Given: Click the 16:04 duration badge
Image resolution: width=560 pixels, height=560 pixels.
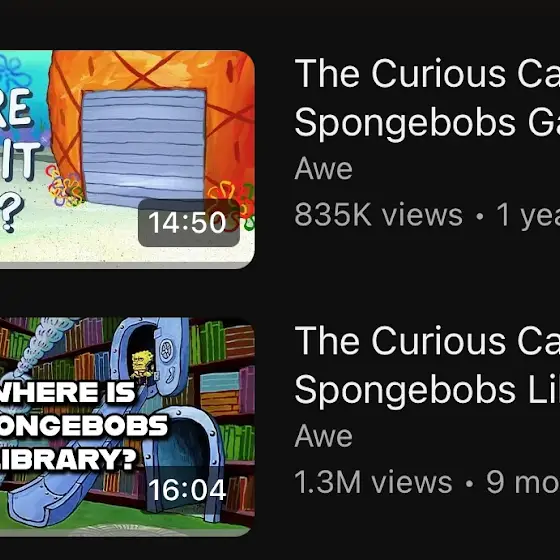Looking at the screenshot, I should [x=187, y=490].
